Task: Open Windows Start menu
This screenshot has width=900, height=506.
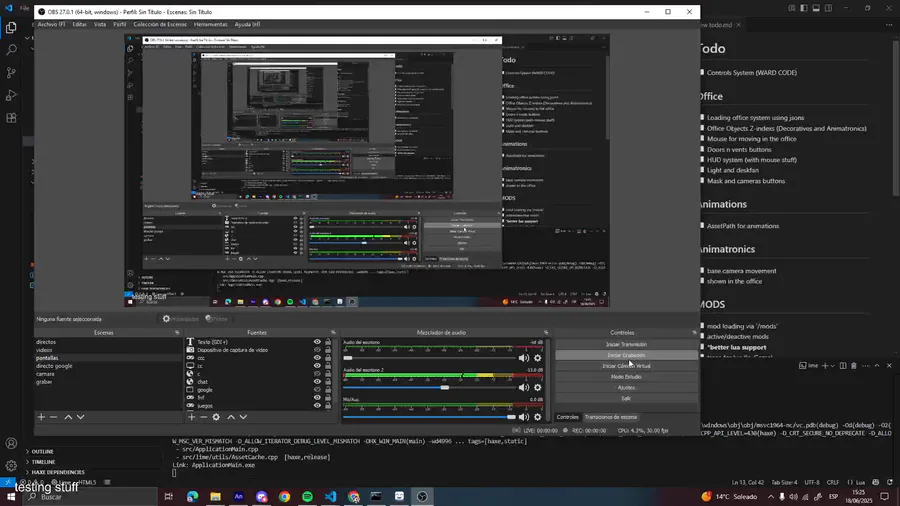Action: (x=10, y=497)
